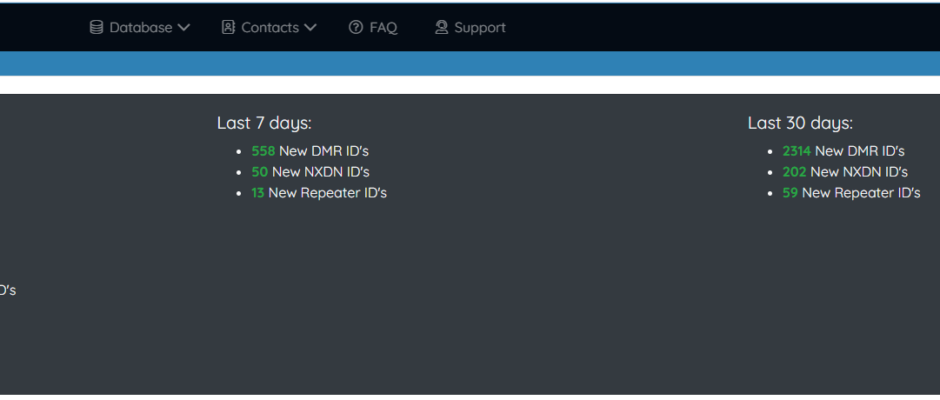The width and height of the screenshot is (940, 400).
Task: Open the Contacts menu label
Action: click(270, 28)
